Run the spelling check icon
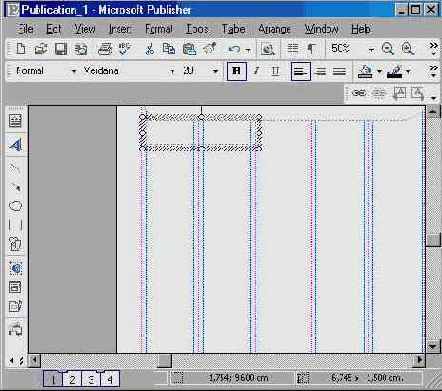 pos(125,49)
